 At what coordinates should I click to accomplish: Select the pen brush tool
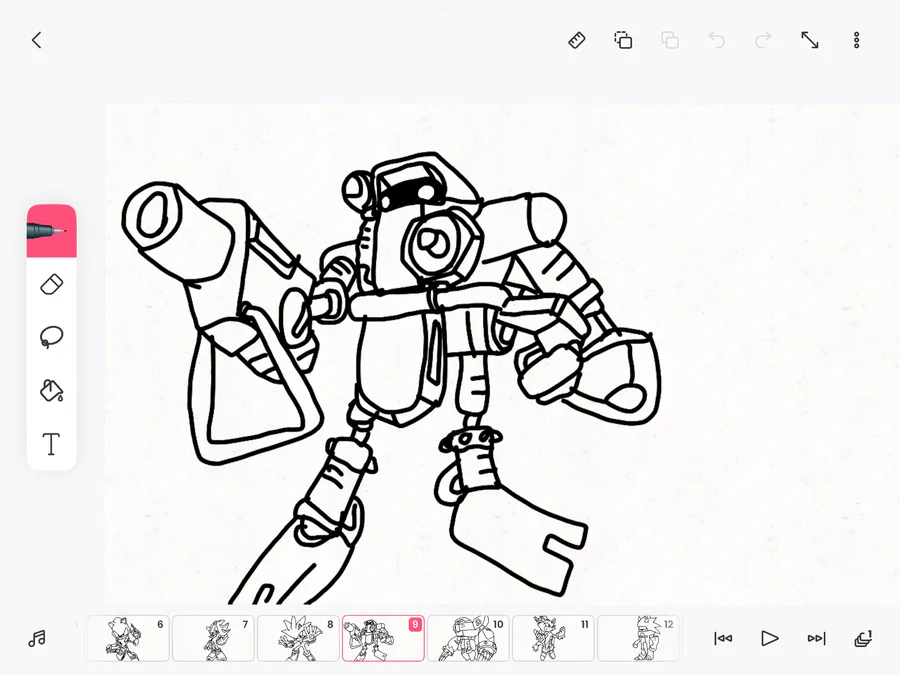click(52, 231)
